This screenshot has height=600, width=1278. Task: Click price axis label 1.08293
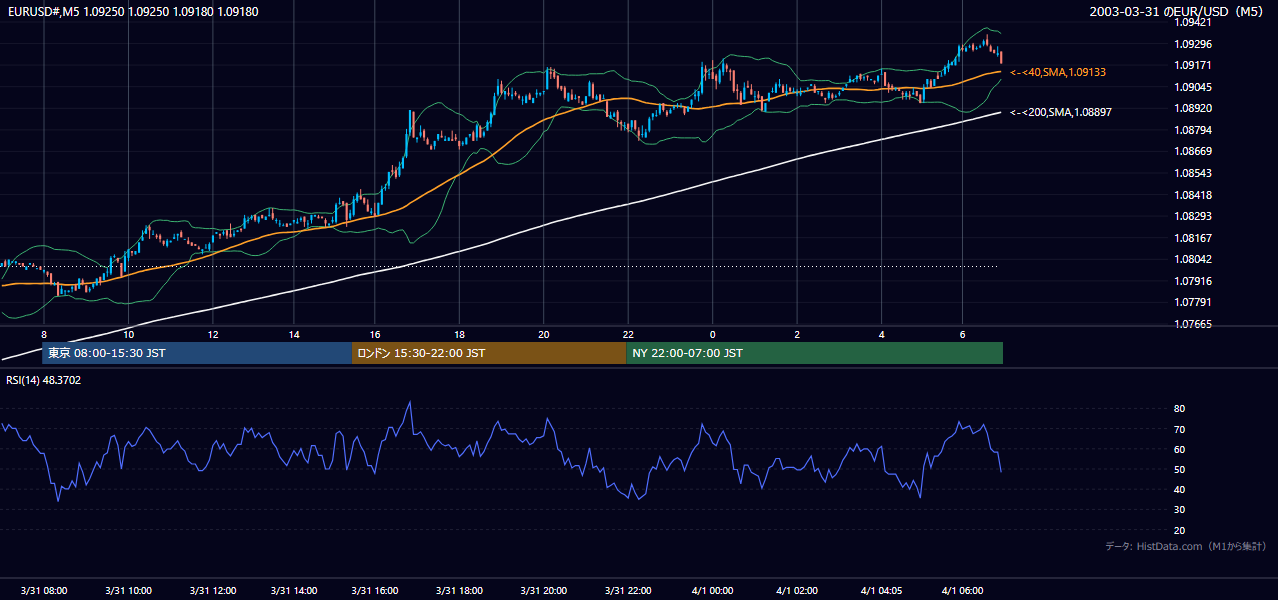coord(1193,216)
